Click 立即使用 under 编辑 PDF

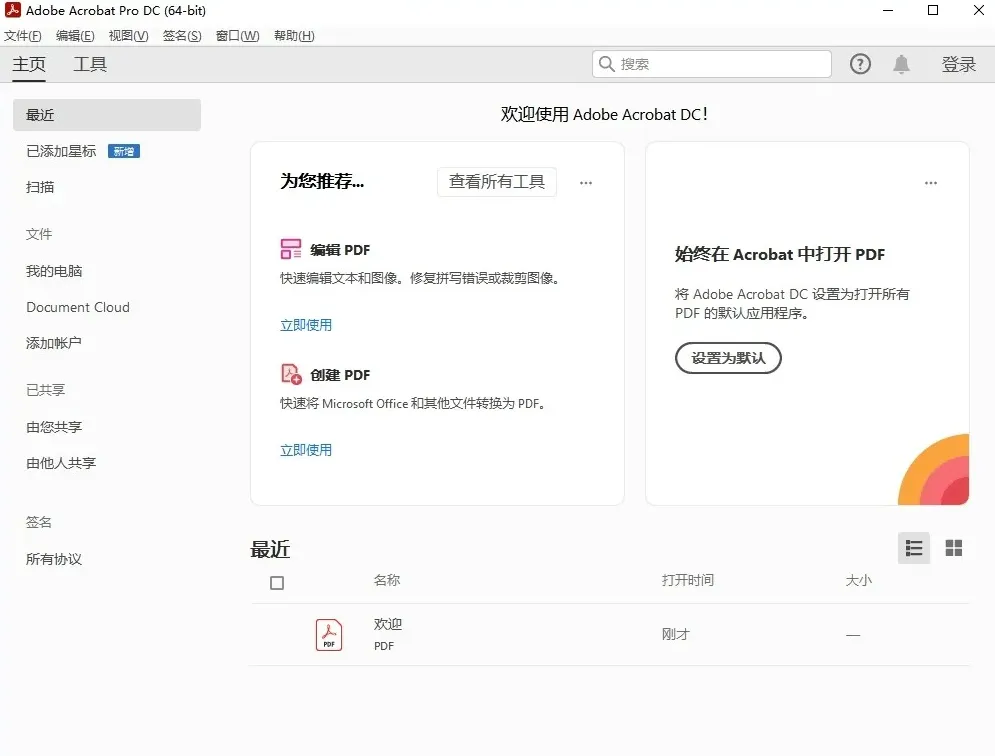[306, 325]
